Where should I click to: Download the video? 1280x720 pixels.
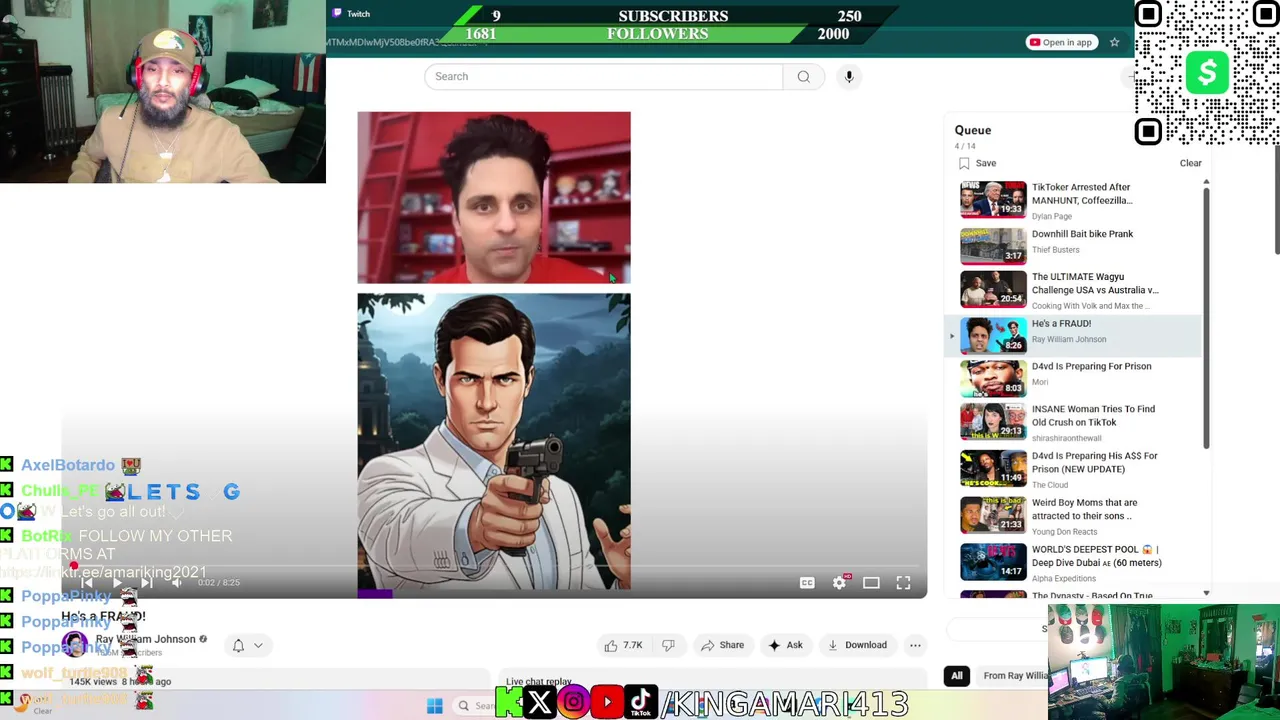(x=857, y=645)
